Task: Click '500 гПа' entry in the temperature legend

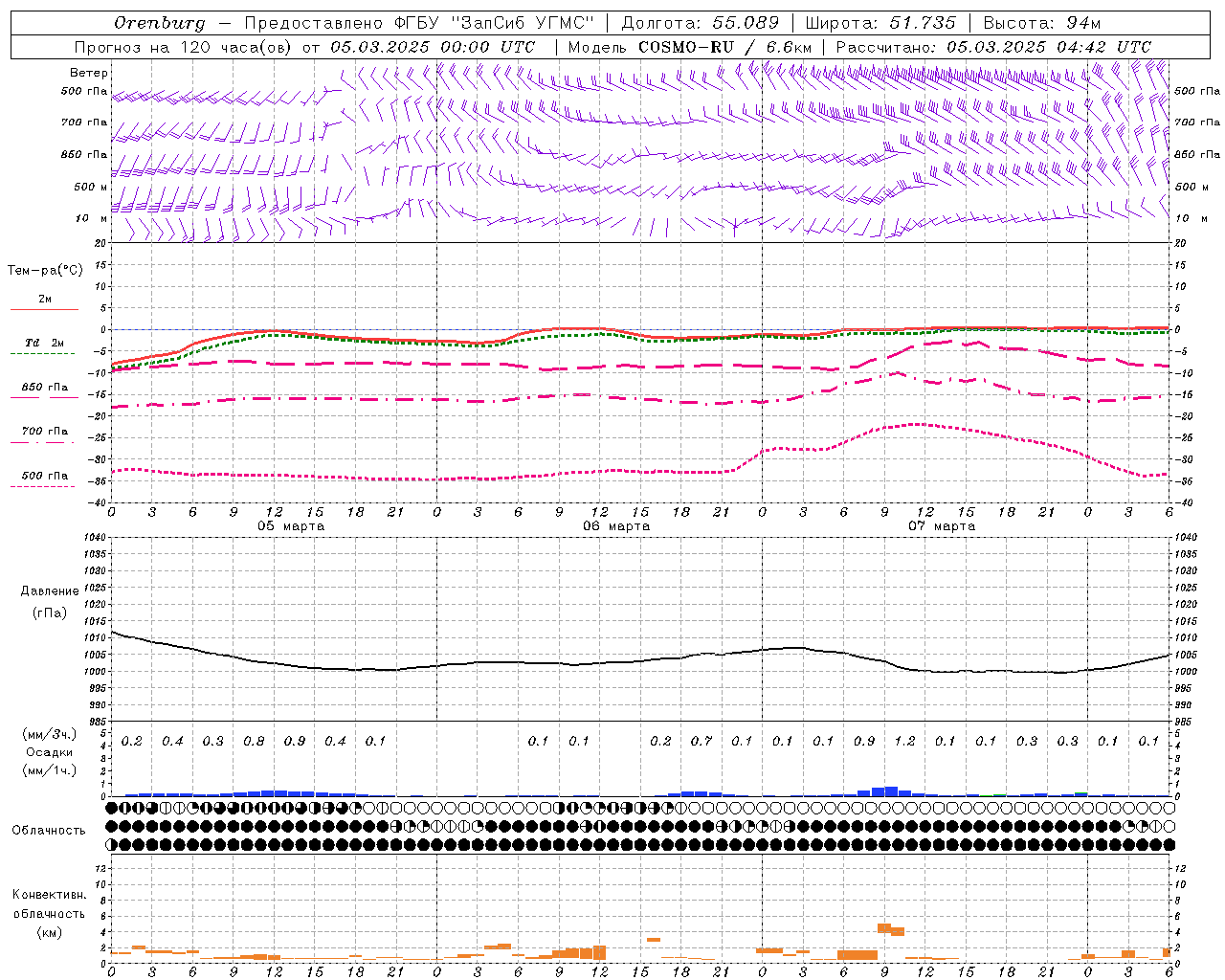Action: click(x=45, y=476)
